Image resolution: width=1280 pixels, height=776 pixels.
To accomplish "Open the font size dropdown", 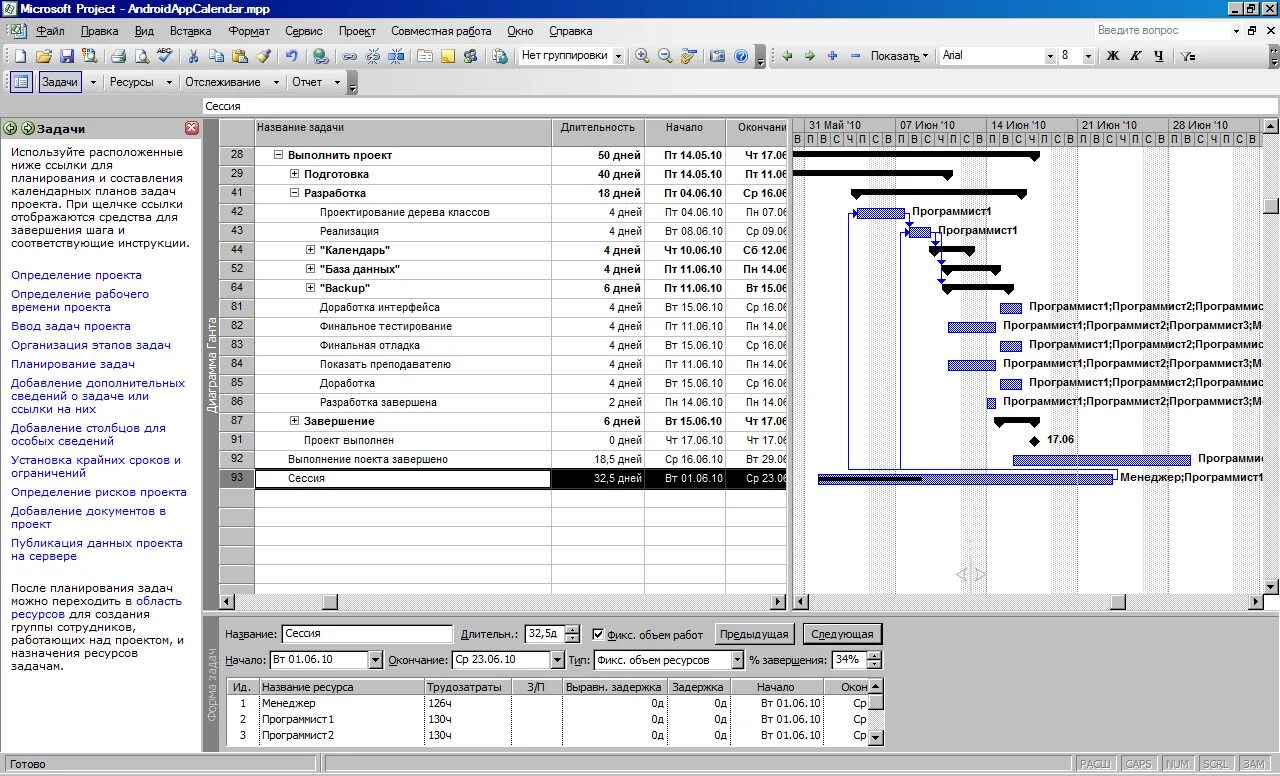I will coord(1088,56).
